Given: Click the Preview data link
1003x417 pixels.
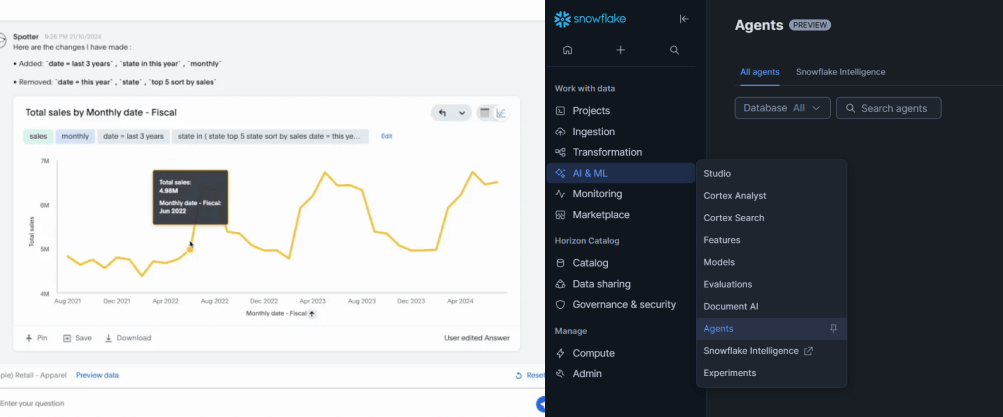Looking at the screenshot, I should (97, 375).
